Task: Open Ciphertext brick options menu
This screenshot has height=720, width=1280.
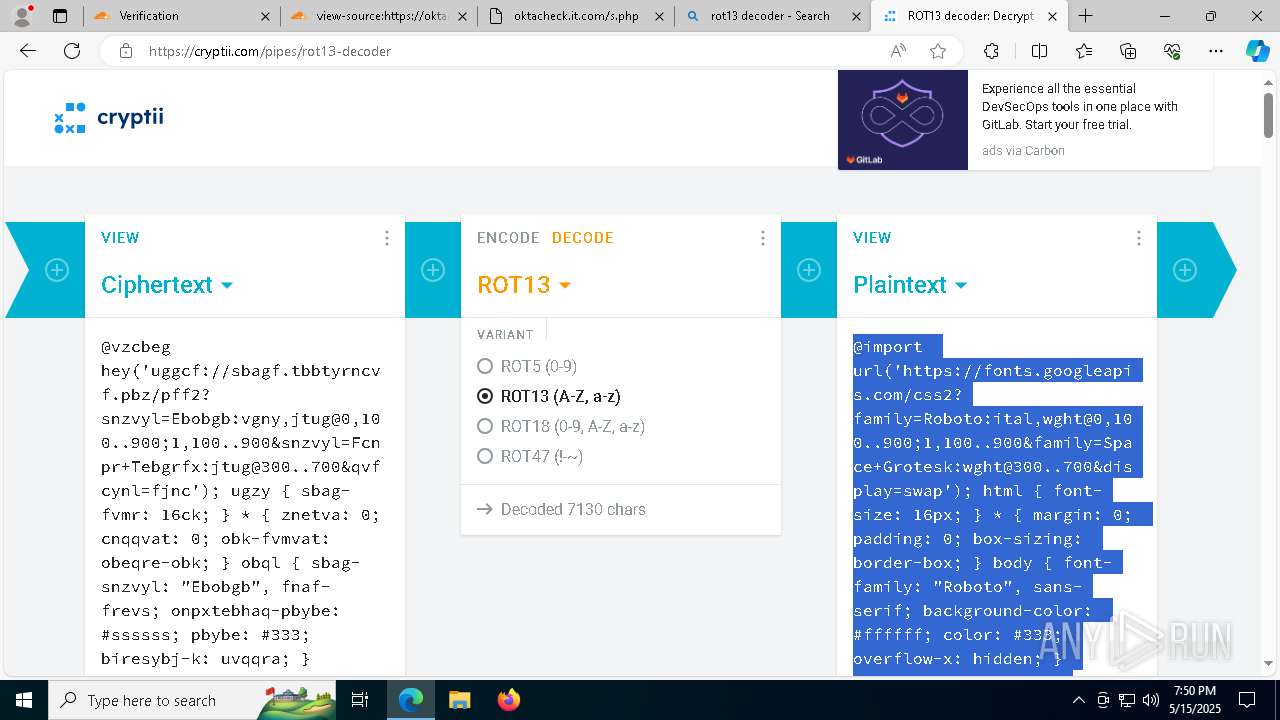Action: (387, 238)
